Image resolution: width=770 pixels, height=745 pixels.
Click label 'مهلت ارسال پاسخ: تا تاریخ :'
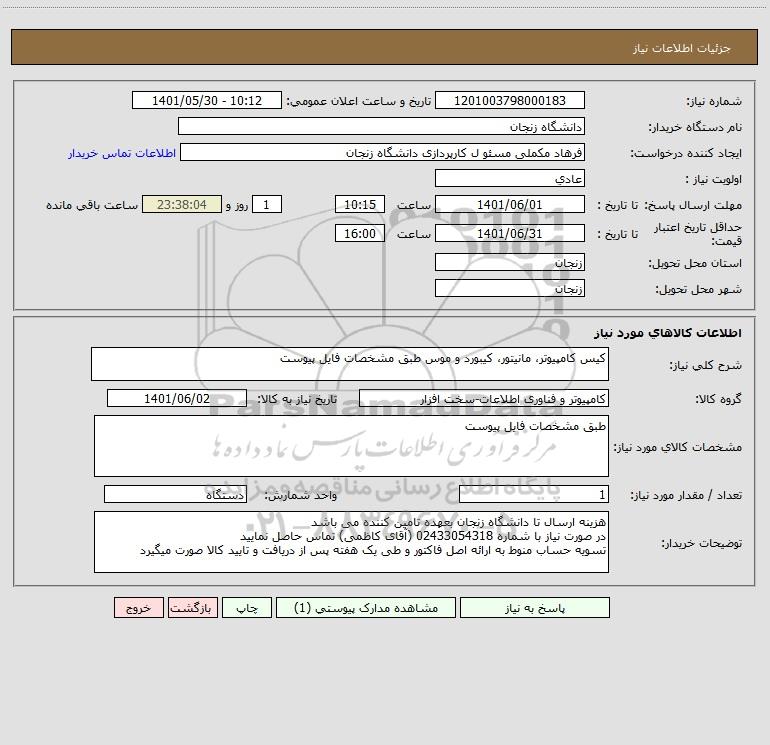pyautogui.click(x=669, y=205)
